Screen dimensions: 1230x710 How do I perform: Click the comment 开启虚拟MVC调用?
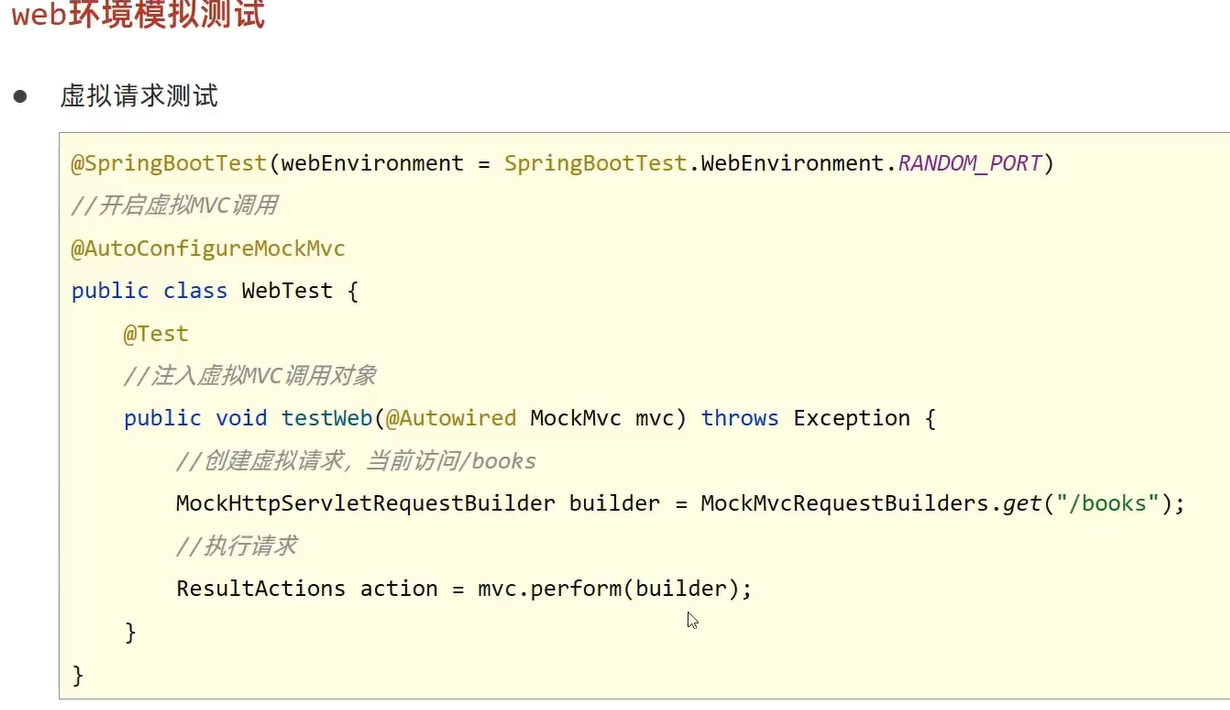click(x=174, y=206)
